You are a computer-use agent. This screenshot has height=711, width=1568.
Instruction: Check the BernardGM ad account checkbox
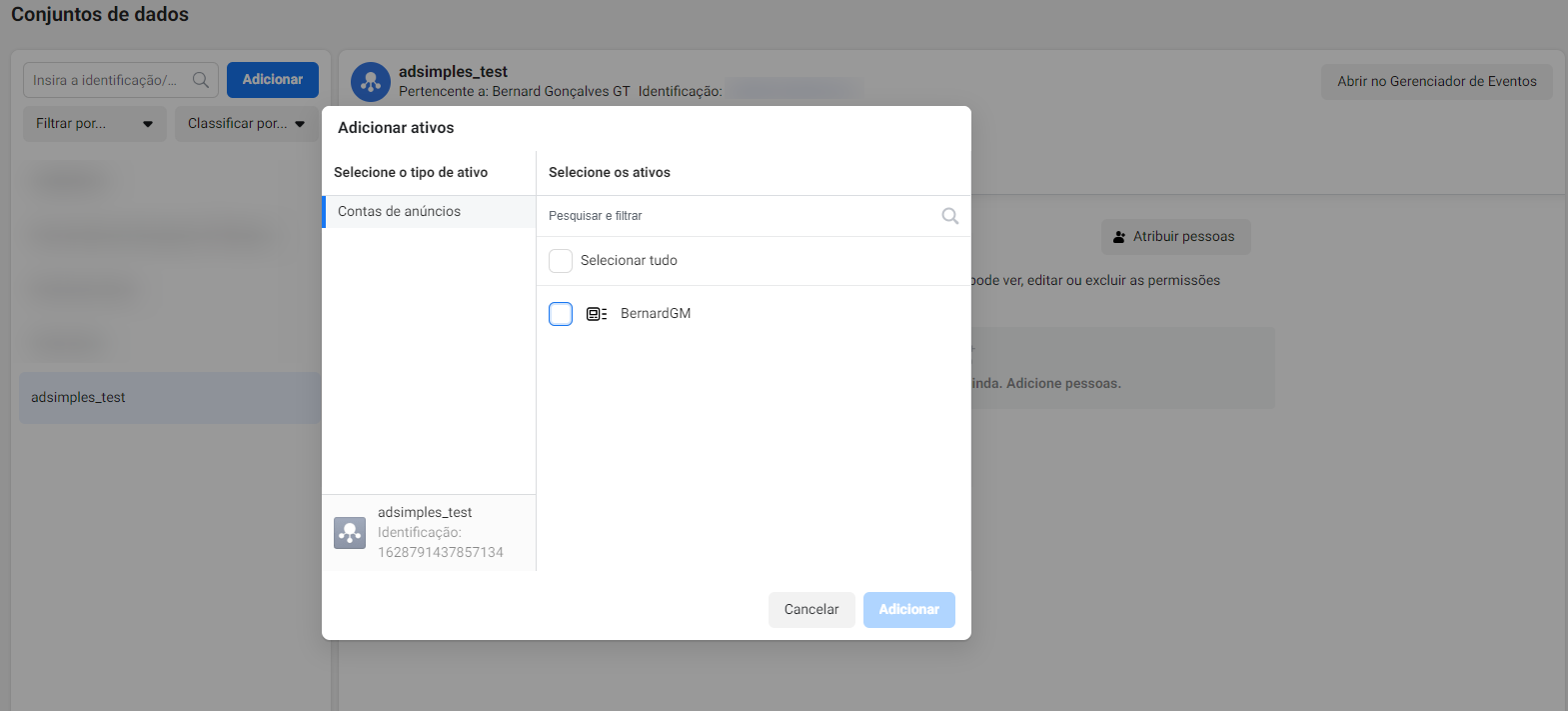click(561, 314)
